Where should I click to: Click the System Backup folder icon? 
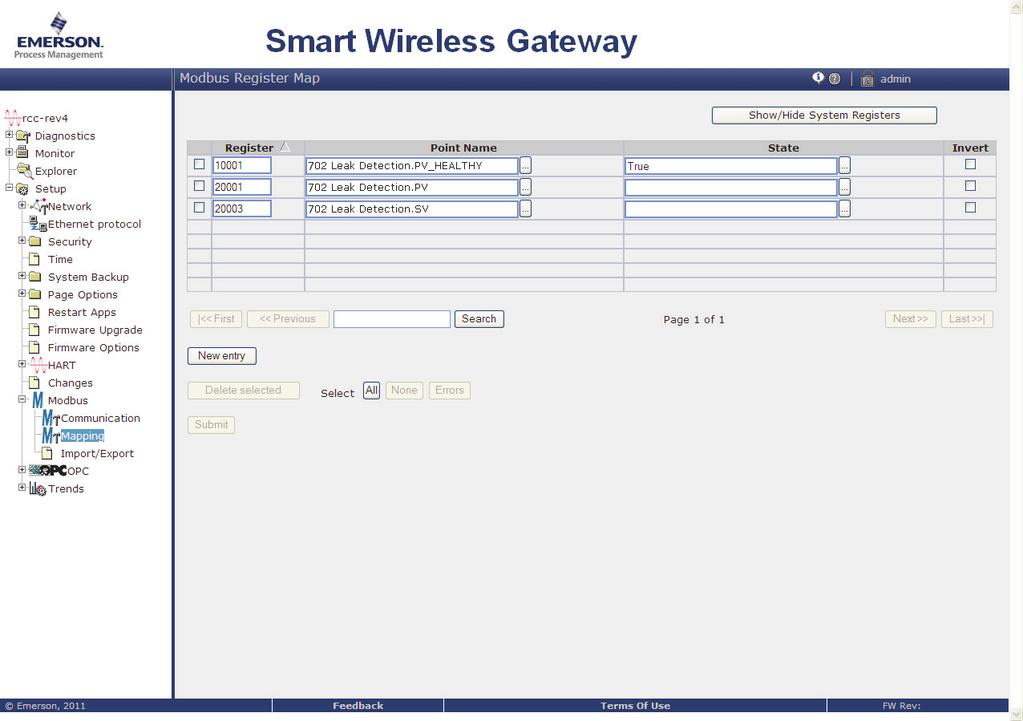coord(35,277)
